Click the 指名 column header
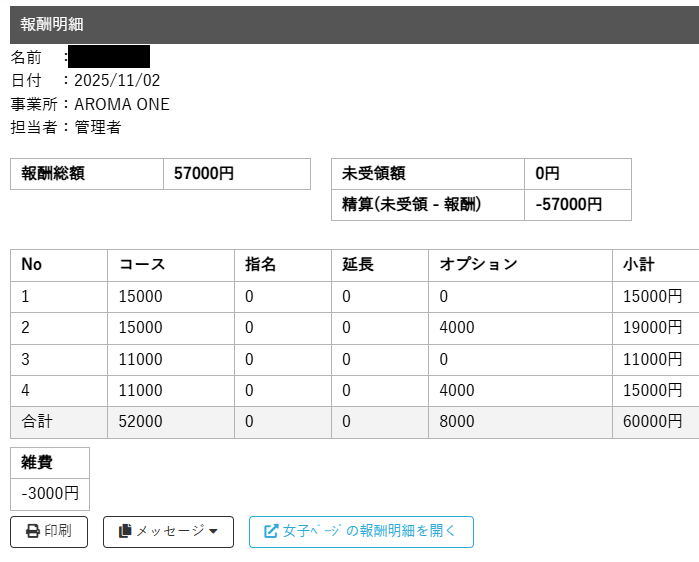Image resolution: width=699 pixels, height=562 pixels. [x=260, y=265]
